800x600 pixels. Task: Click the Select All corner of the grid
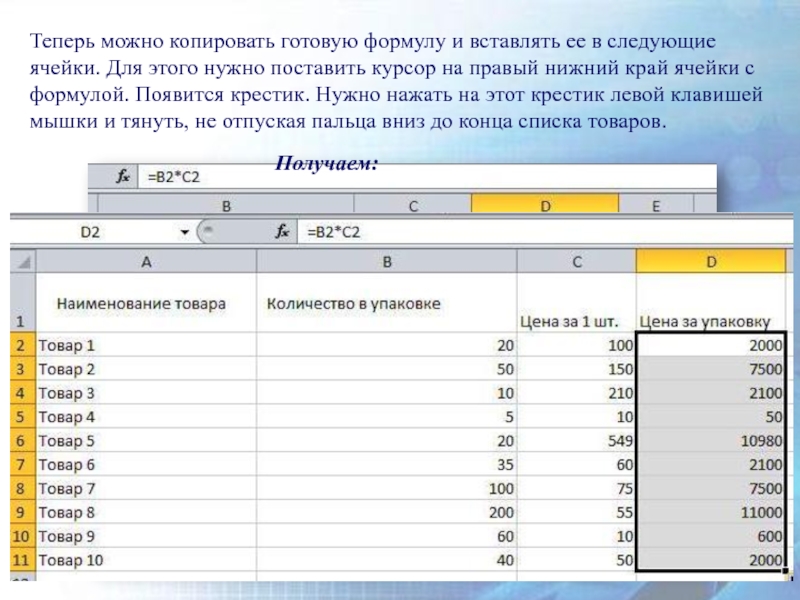[22, 262]
